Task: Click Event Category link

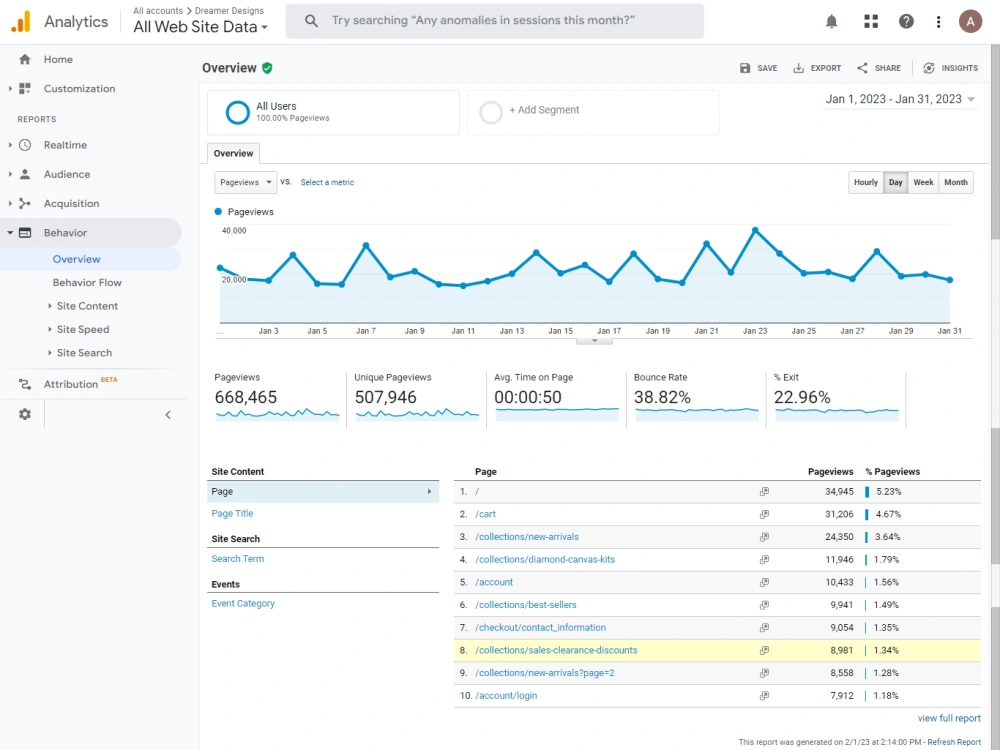Action: click(x=243, y=603)
